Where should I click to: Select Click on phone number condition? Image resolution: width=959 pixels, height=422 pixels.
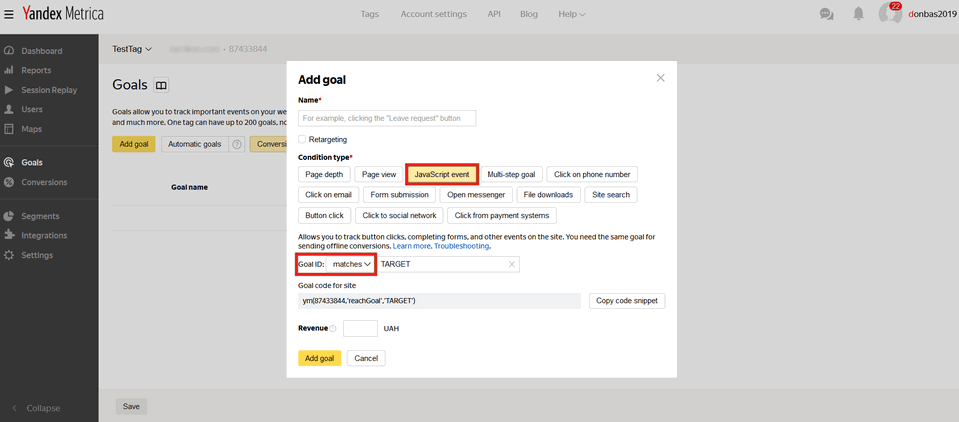[x=592, y=174]
